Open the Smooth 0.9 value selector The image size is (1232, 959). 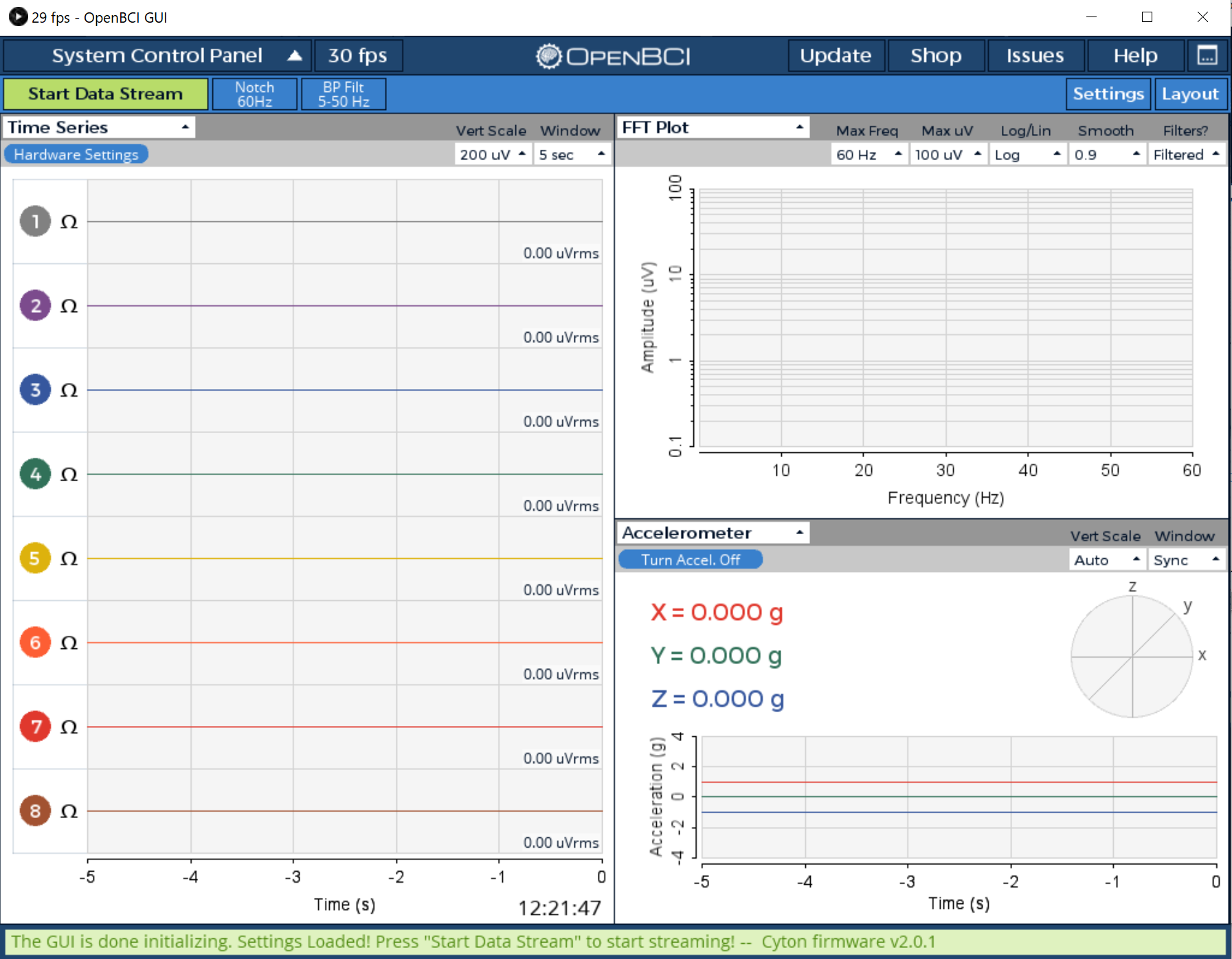point(1106,155)
